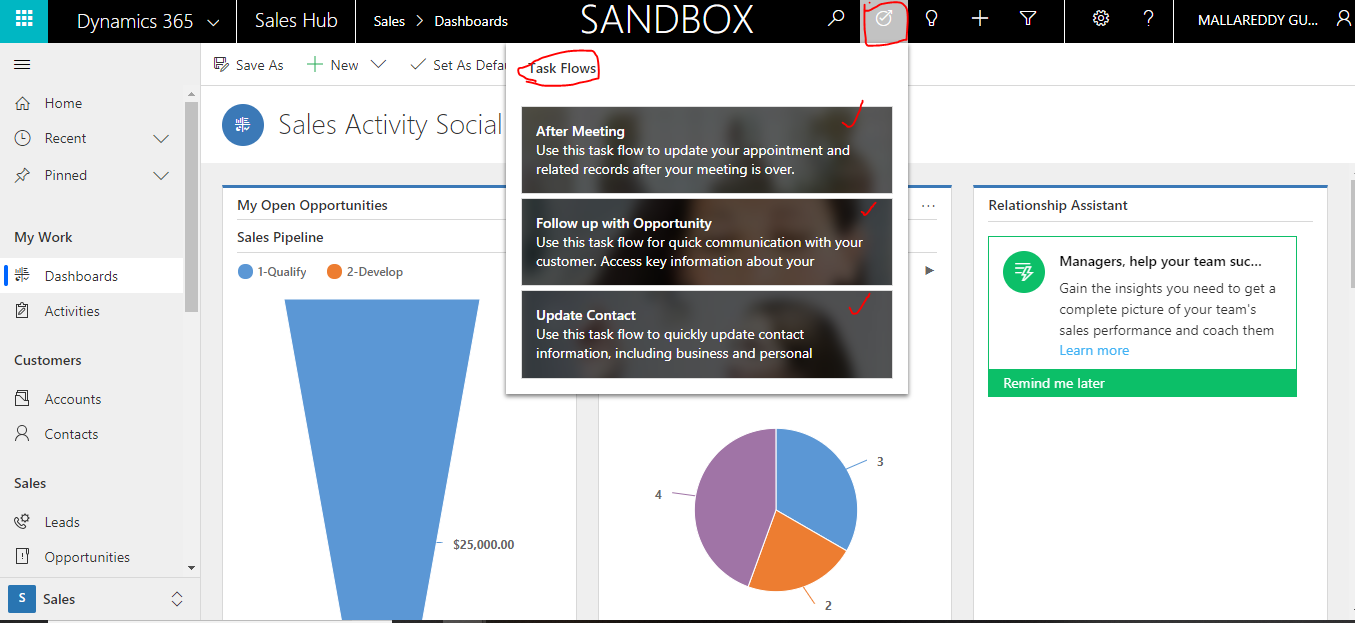1355x623 pixels.
Task: Click the chart panel ellipsis menu
Action: 929,205
